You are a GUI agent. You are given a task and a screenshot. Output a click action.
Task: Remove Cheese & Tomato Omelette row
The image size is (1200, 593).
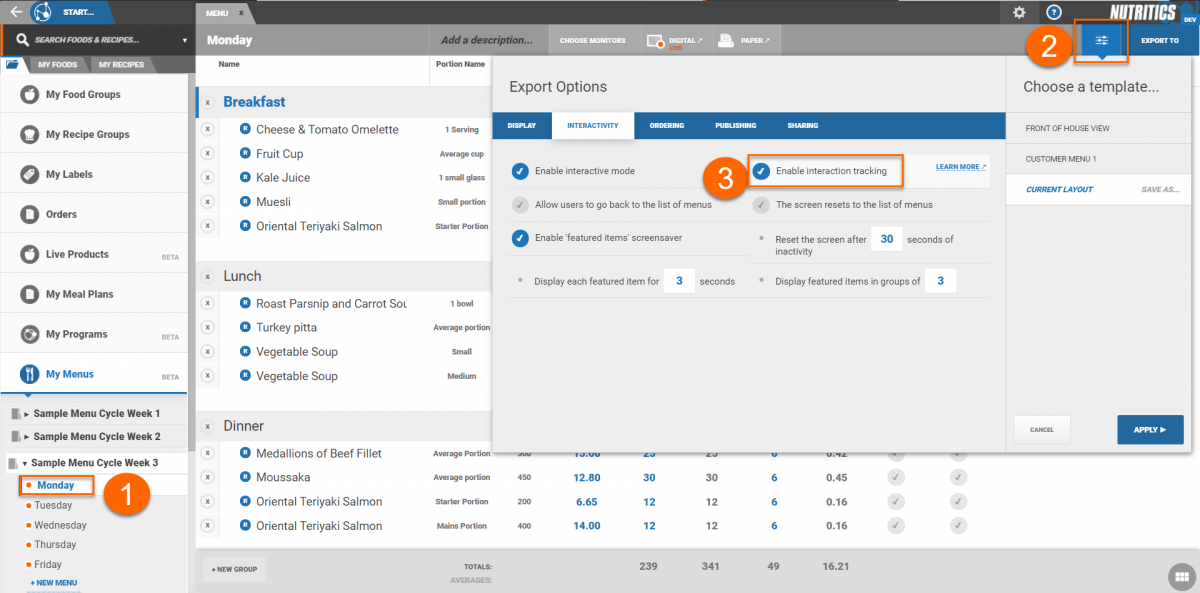(x=207, y=129)
